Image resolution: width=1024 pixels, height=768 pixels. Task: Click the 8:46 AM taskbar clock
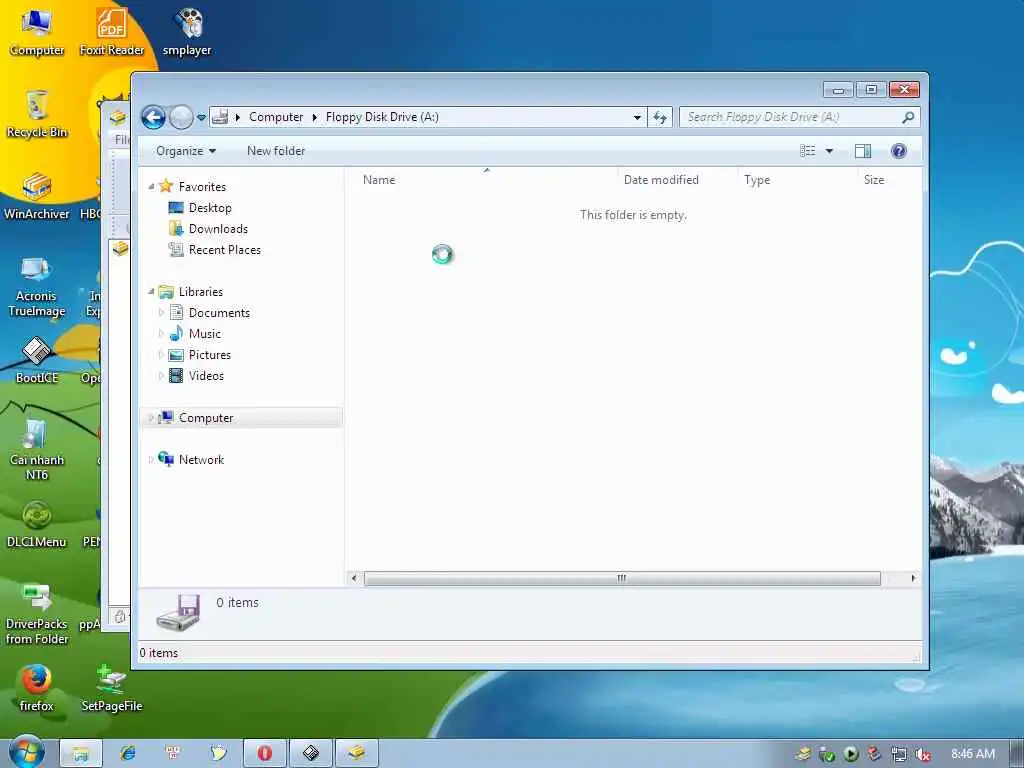[973, 754]
